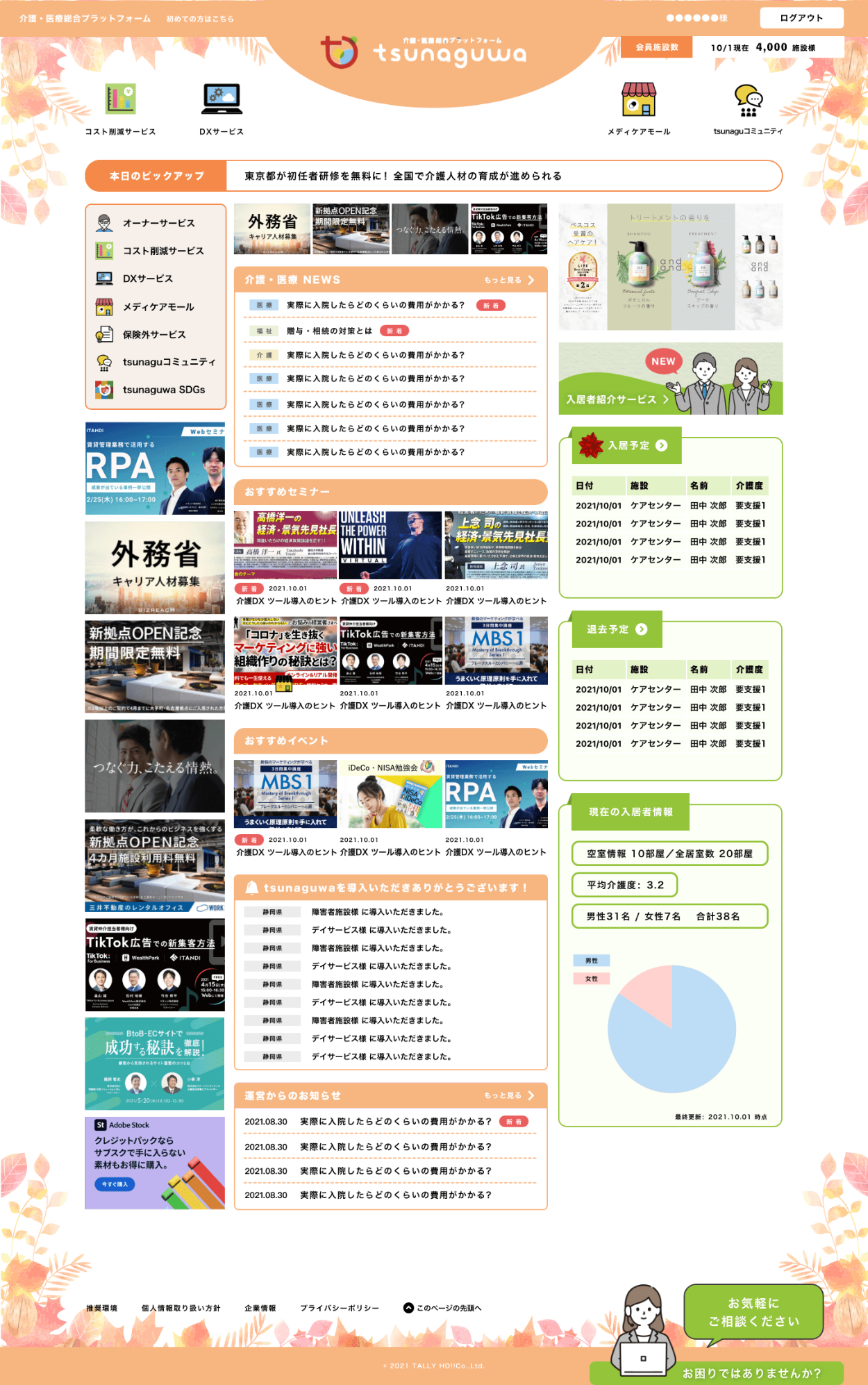Open the RPA Webセミナー sidebar banner
868x1385 pixels.
[155, 468]
